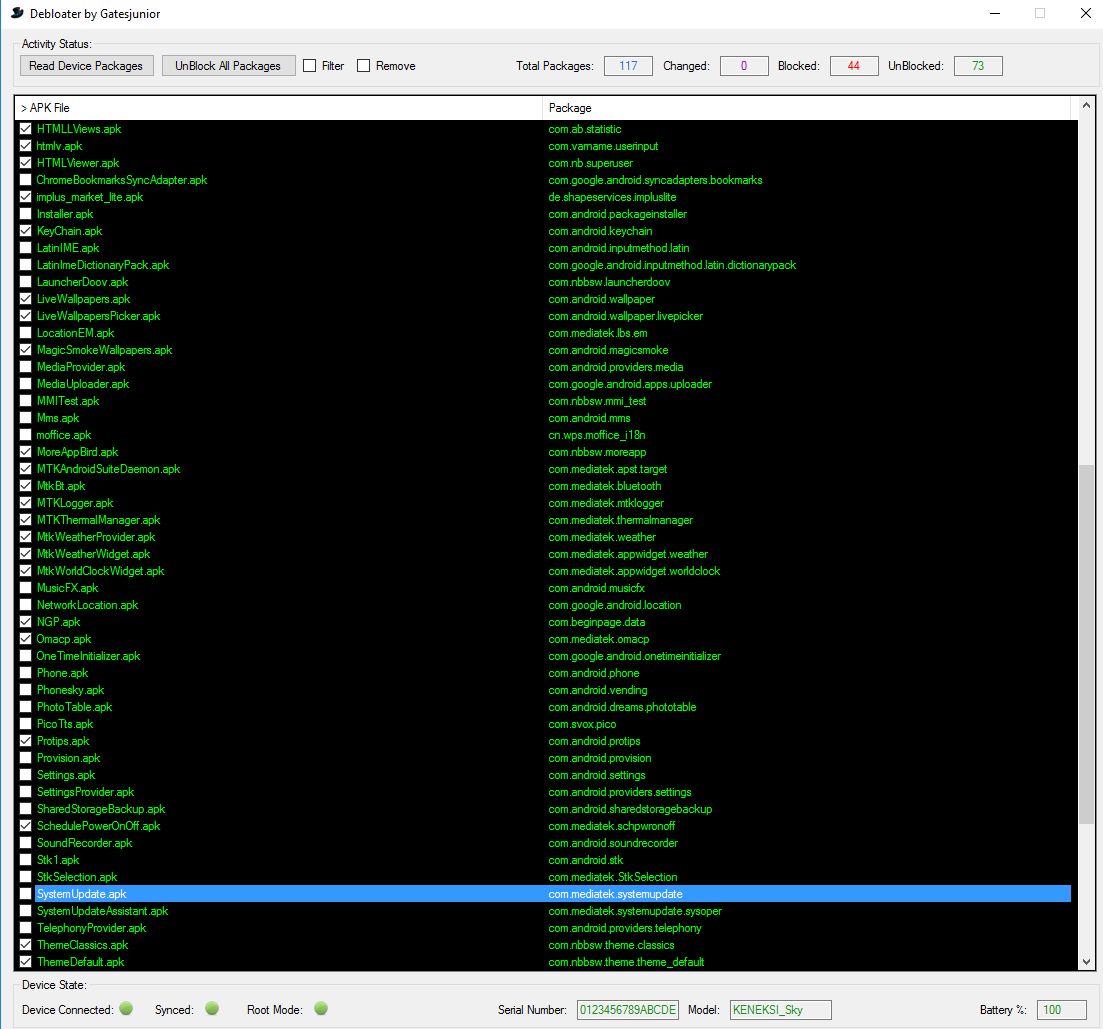Image resolution: width=1103 pixels, height=1029 pixels.
Task: Click the scrollbar down arrow
Action: click(x=1086, y=961)
